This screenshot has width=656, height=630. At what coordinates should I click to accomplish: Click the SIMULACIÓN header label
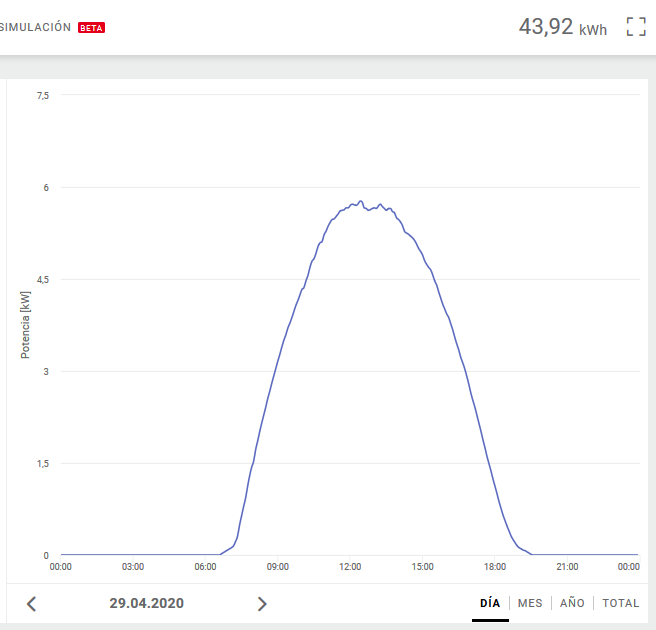point(36,28)
